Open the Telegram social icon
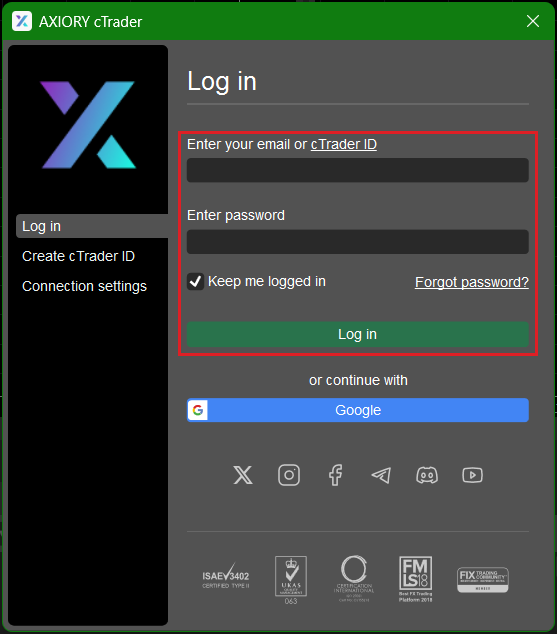 pyautogui.click(x=381, y=476)
